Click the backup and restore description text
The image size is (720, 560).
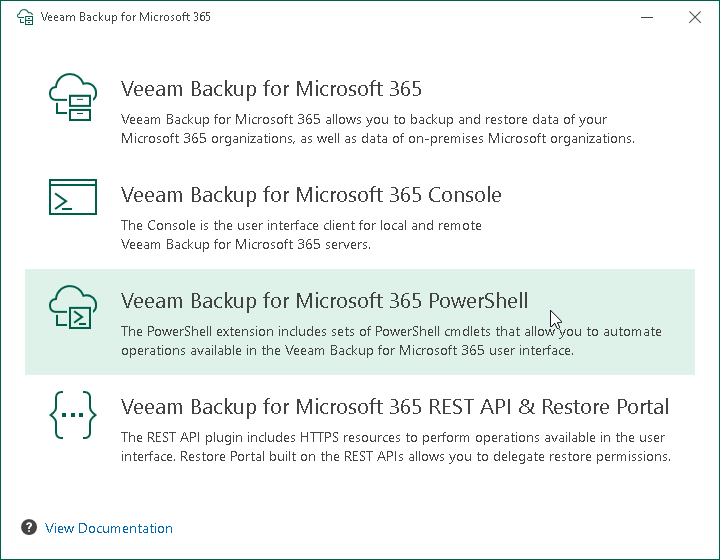(x=377, y=129)
